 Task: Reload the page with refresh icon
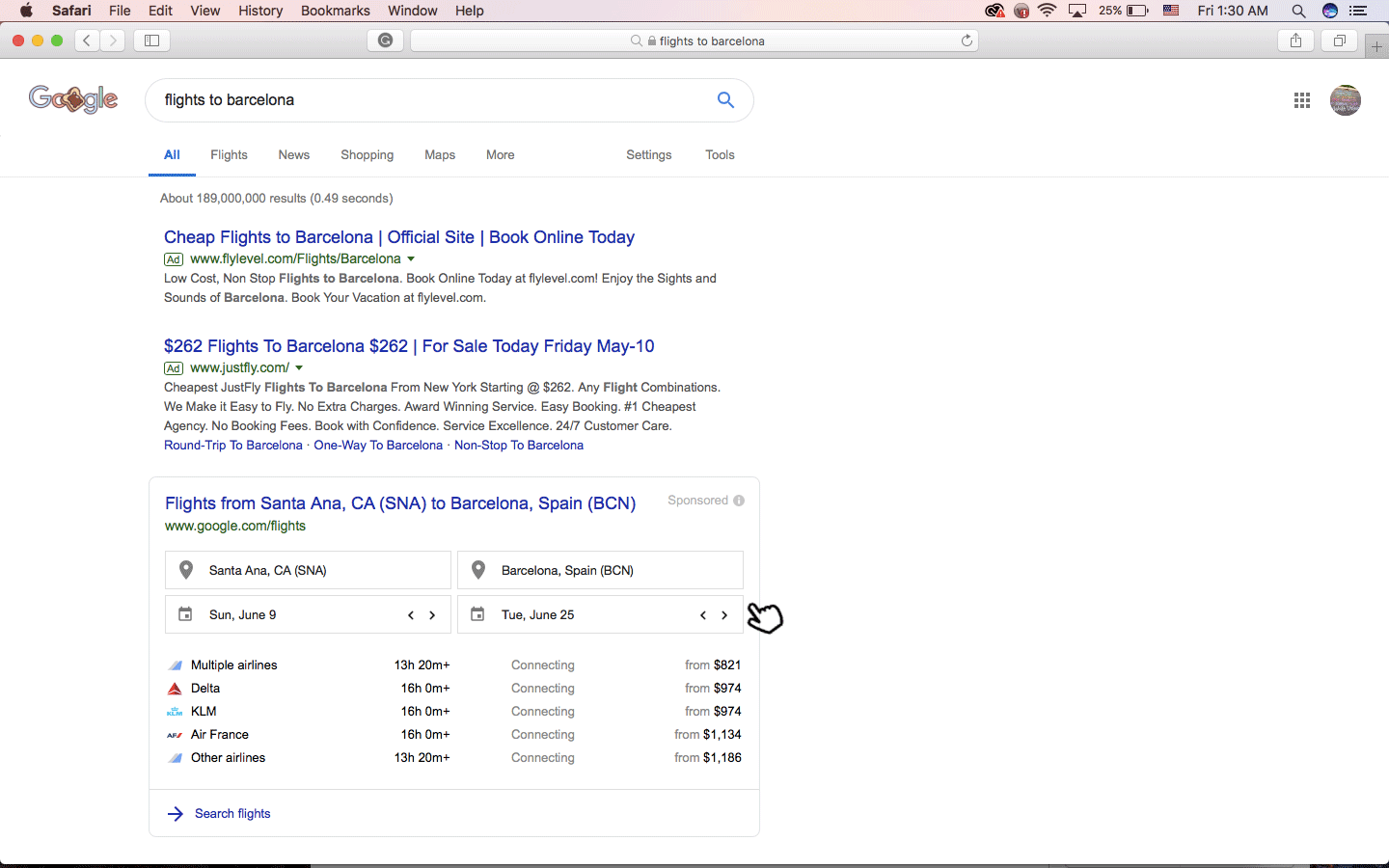[967, 41]
